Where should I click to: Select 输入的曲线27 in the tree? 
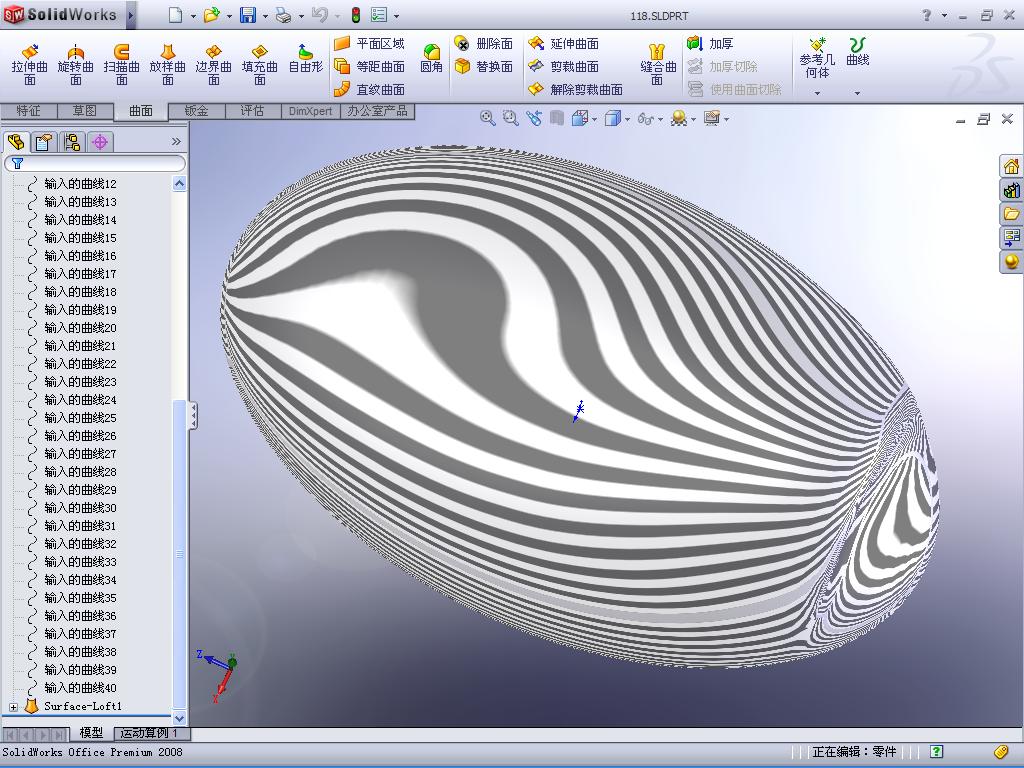pyautogui.click(x=80, y=454)
